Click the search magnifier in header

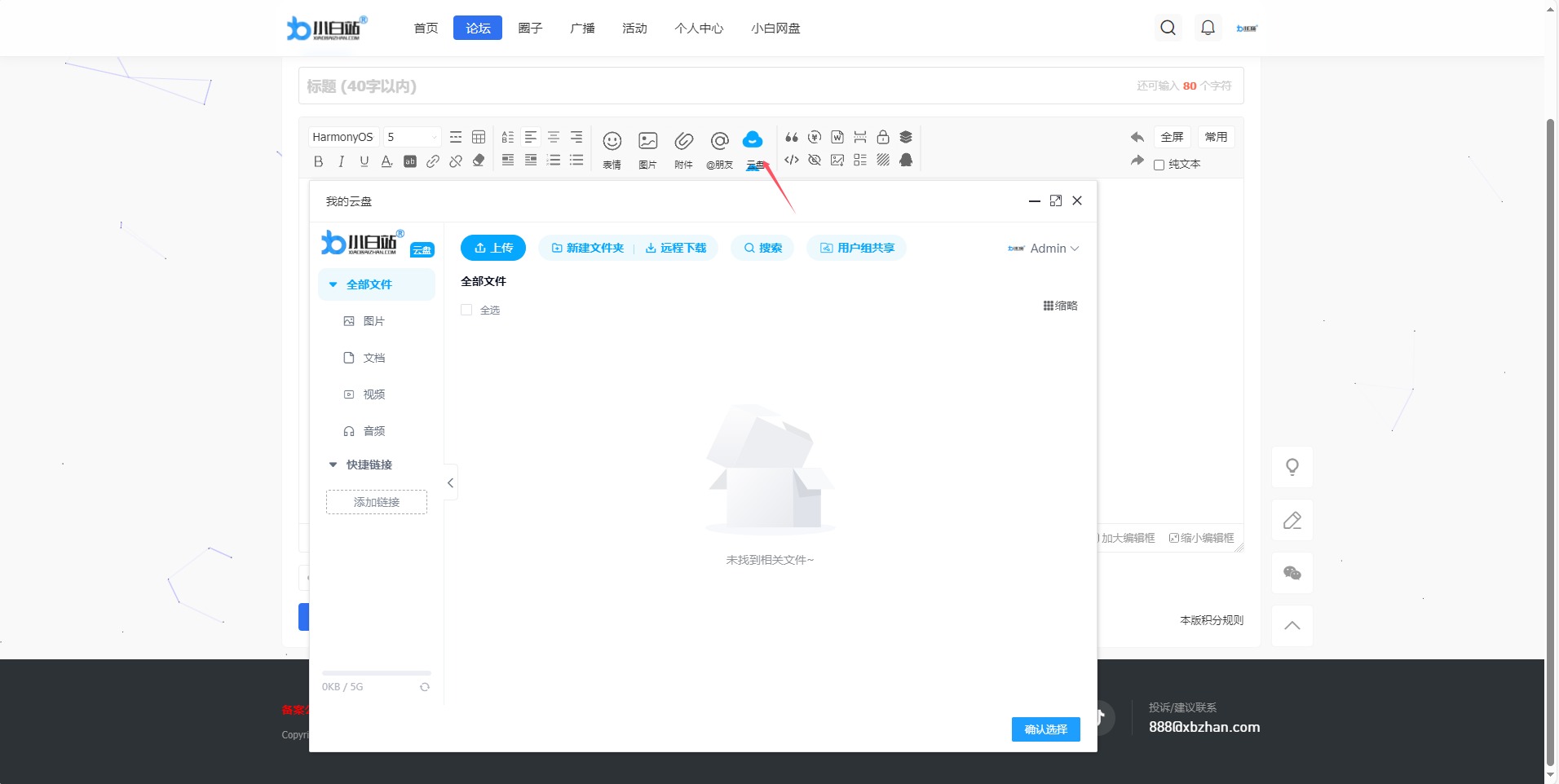(x=1168, y=28)
